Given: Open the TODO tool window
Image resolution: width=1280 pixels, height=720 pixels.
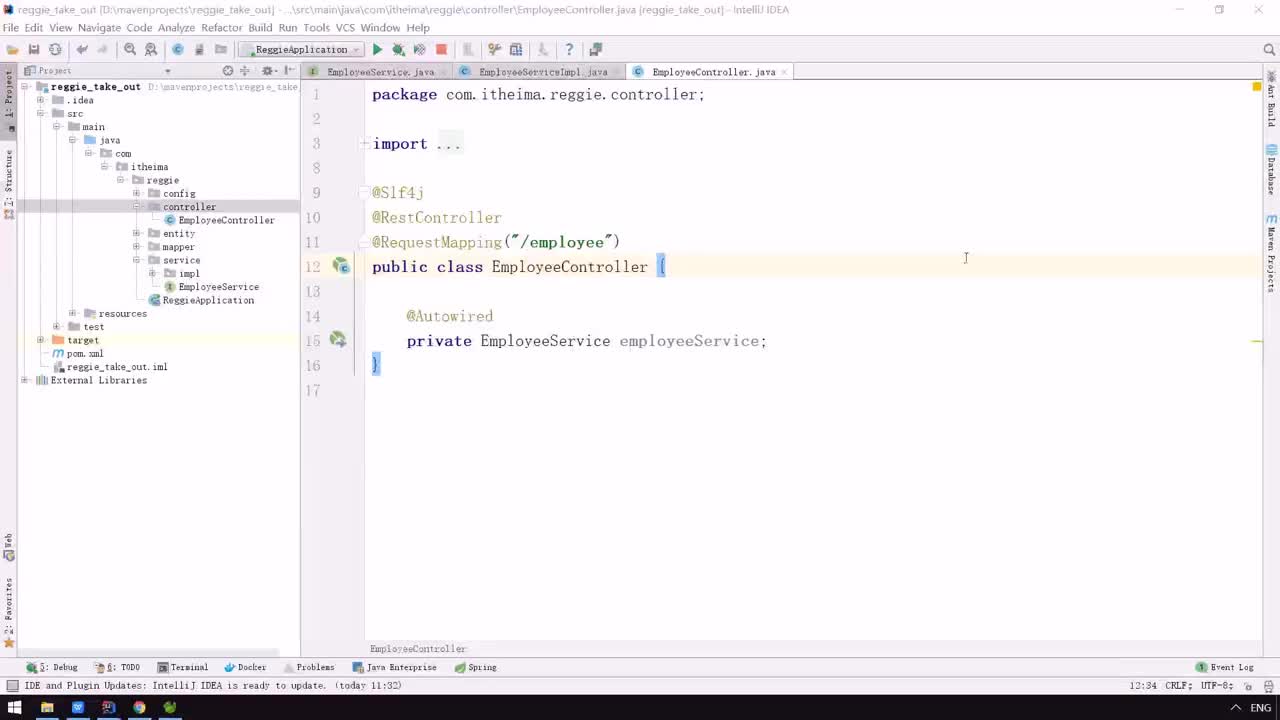Looking at the screenshot, I should click(118, 667).
